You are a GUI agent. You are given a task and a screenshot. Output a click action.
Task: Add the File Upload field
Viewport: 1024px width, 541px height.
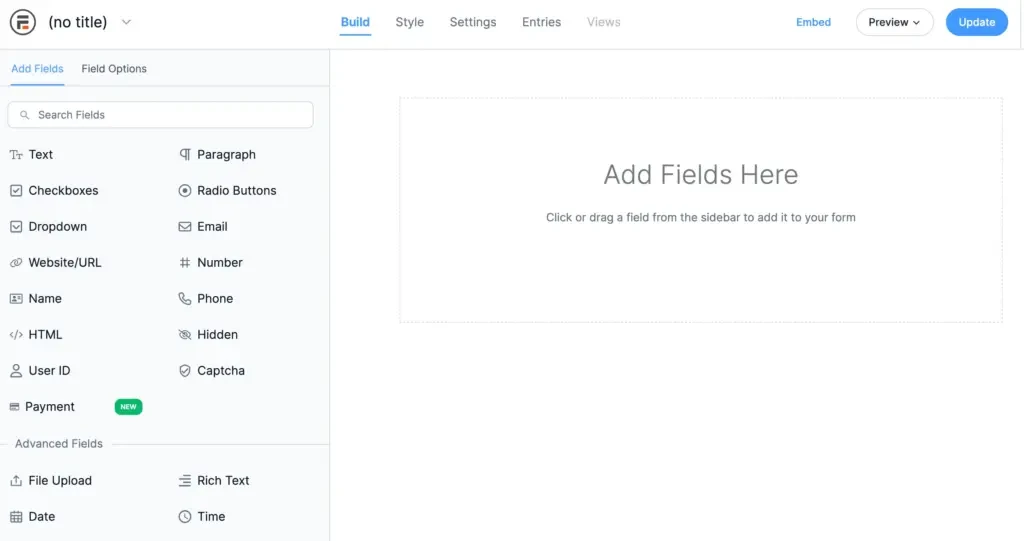51,481
